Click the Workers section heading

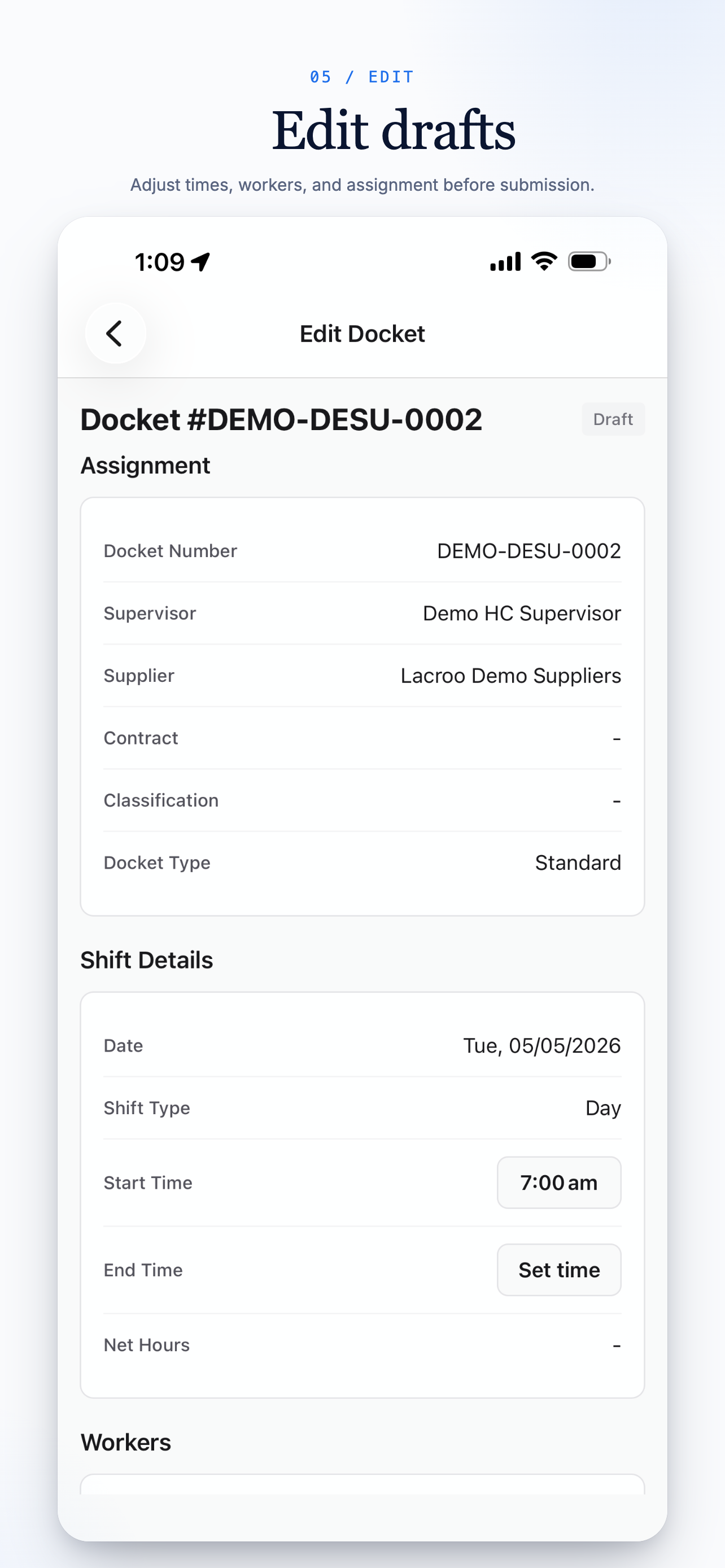pyautogui.click(x=126, y=1442)
